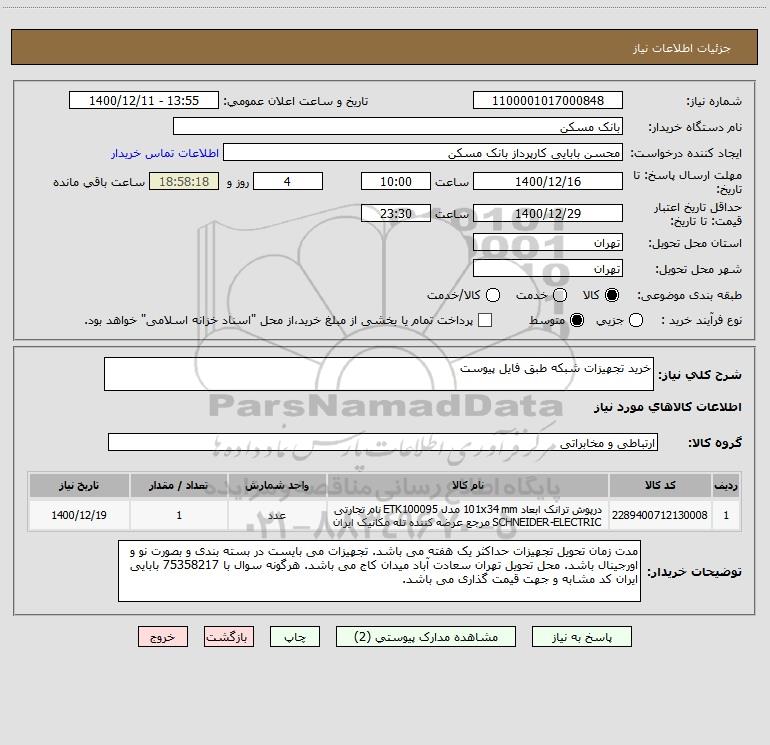Click the announcement date field 1400/12/11 - 13:55
770x745 pixels.
point(144,100)
